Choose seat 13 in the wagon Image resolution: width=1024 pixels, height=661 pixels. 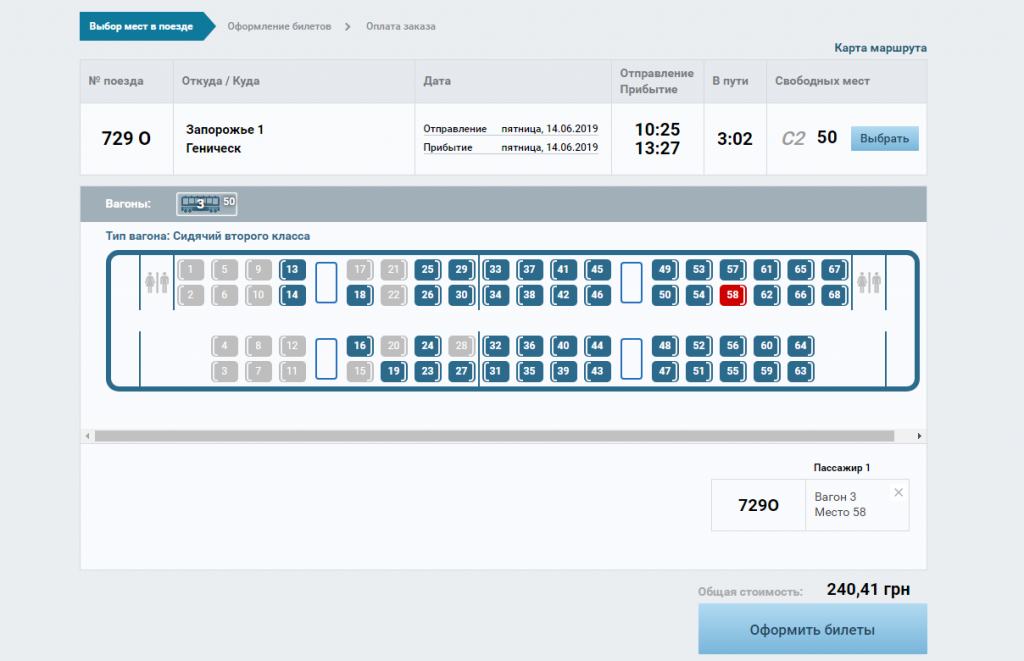[292, 269]
